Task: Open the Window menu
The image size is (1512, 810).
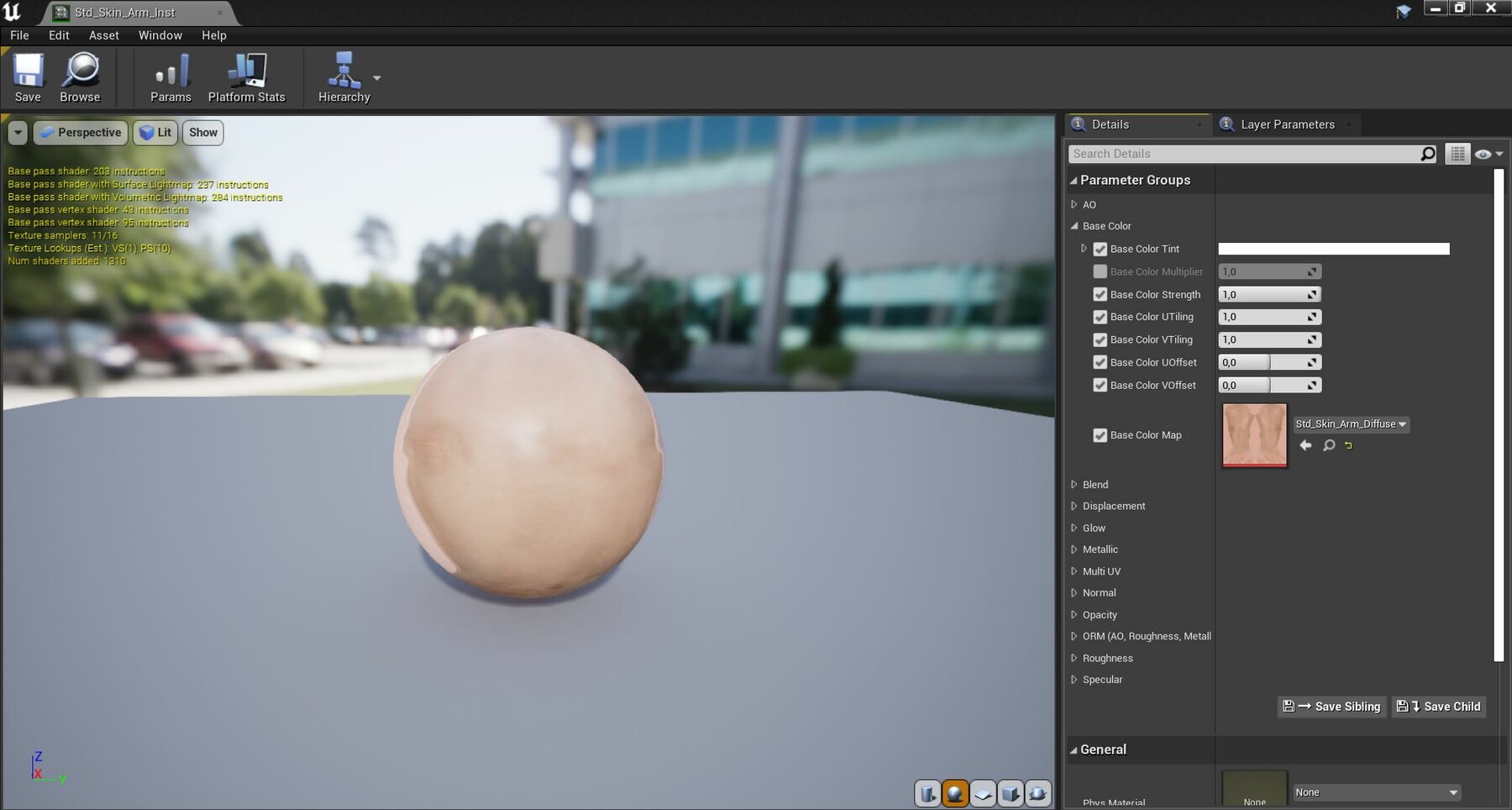Action: 160,35
